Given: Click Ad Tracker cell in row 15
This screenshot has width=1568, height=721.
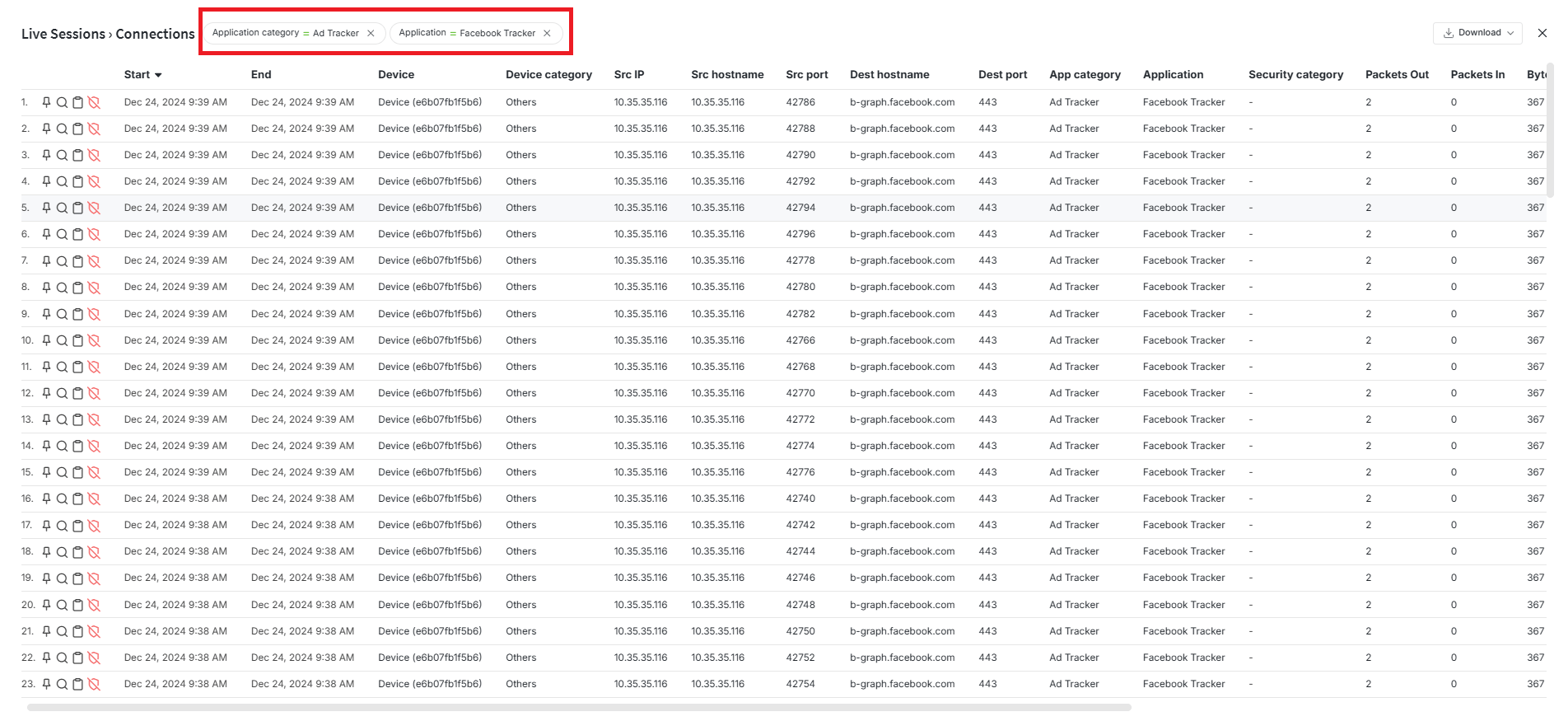Looking at the screenshot, I should tap(1074, 472).
